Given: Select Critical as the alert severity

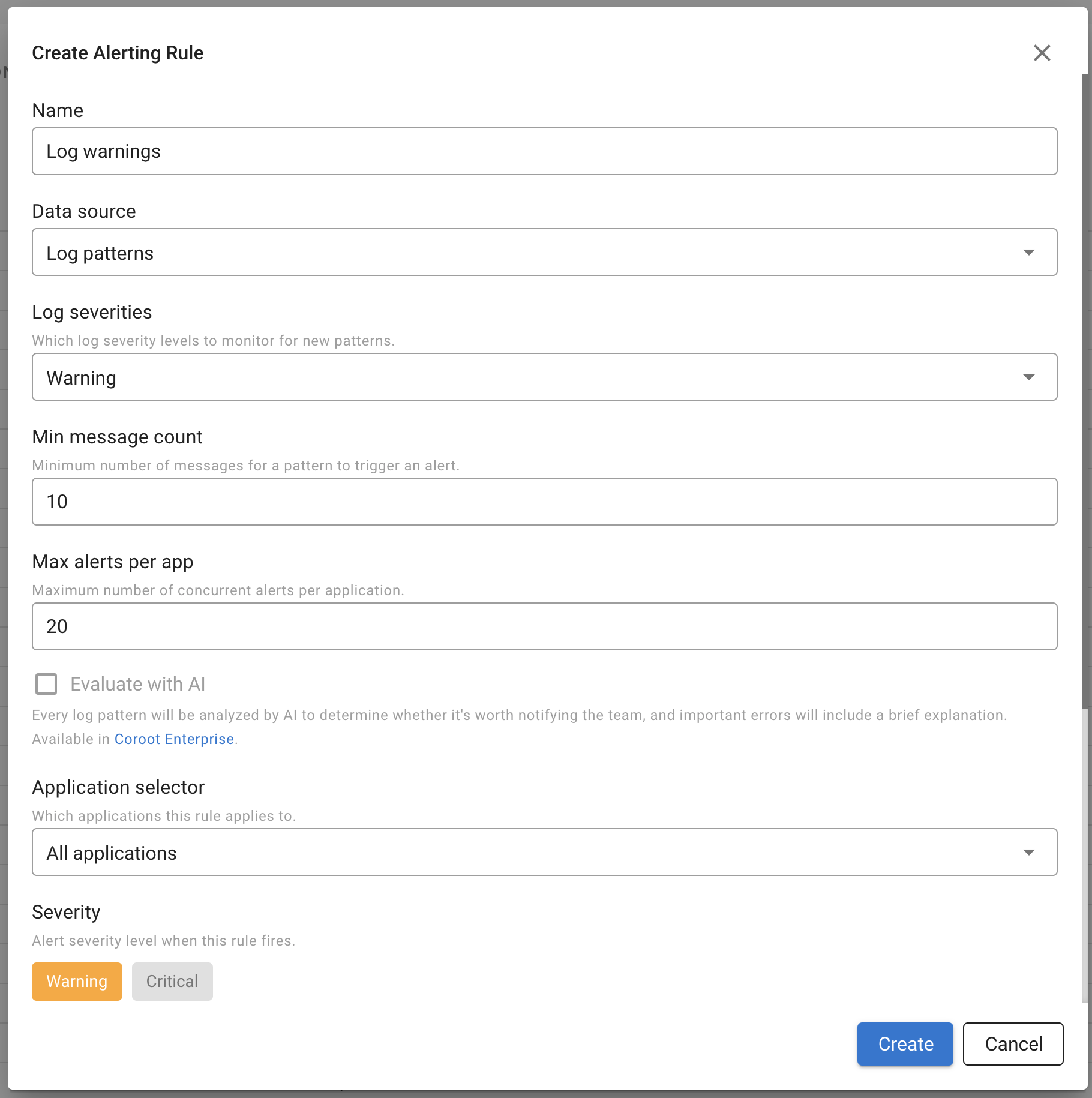Looking at the screenshot, I should (x=172, y=982).
